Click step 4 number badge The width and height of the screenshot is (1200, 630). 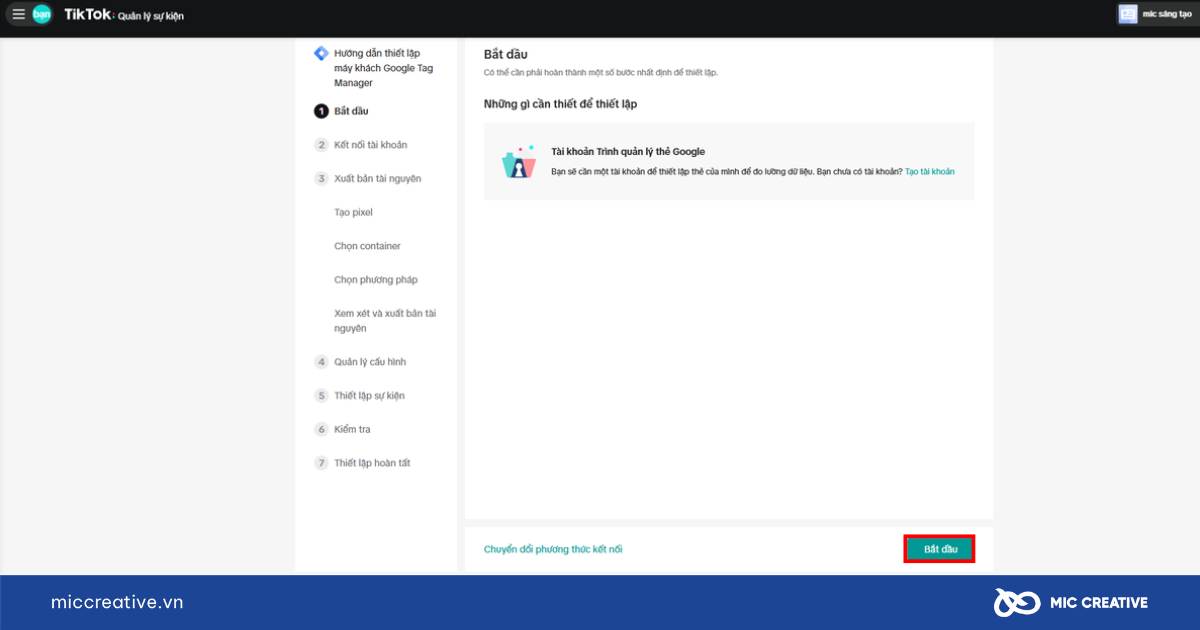[321, 362]
